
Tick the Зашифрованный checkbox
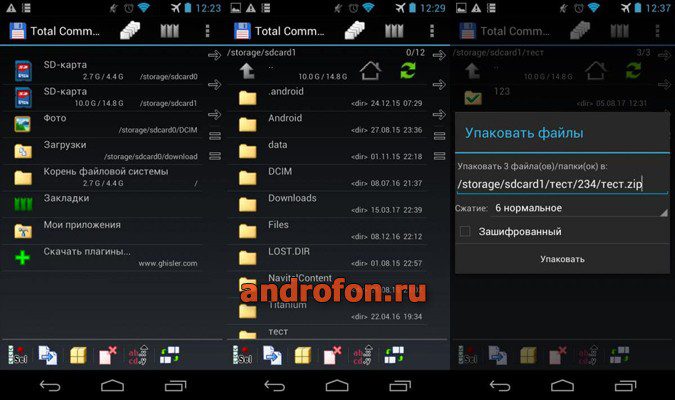pyautogui.click(x=465, y=232)
